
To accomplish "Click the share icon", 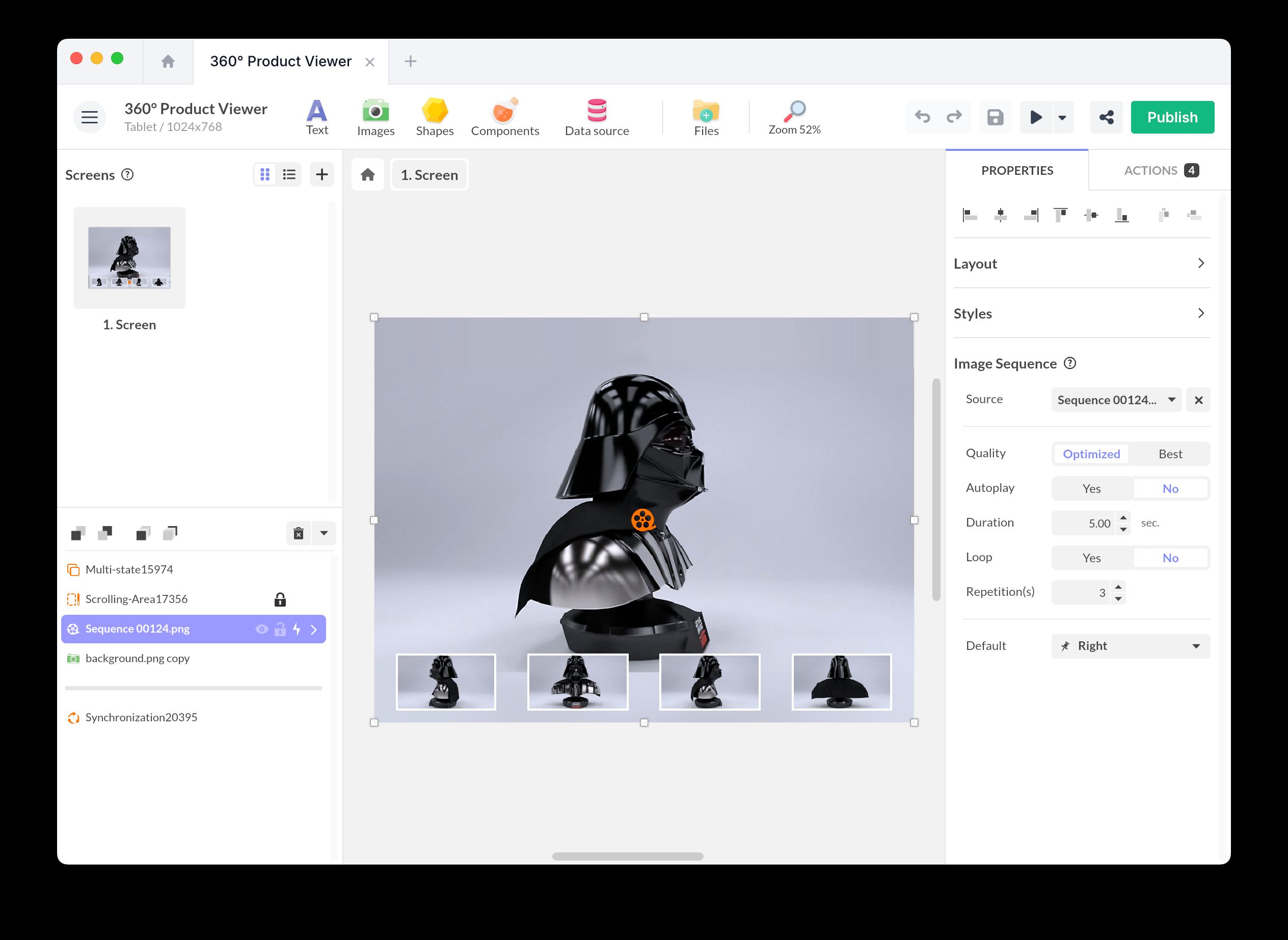I will tap(1106, 117).
